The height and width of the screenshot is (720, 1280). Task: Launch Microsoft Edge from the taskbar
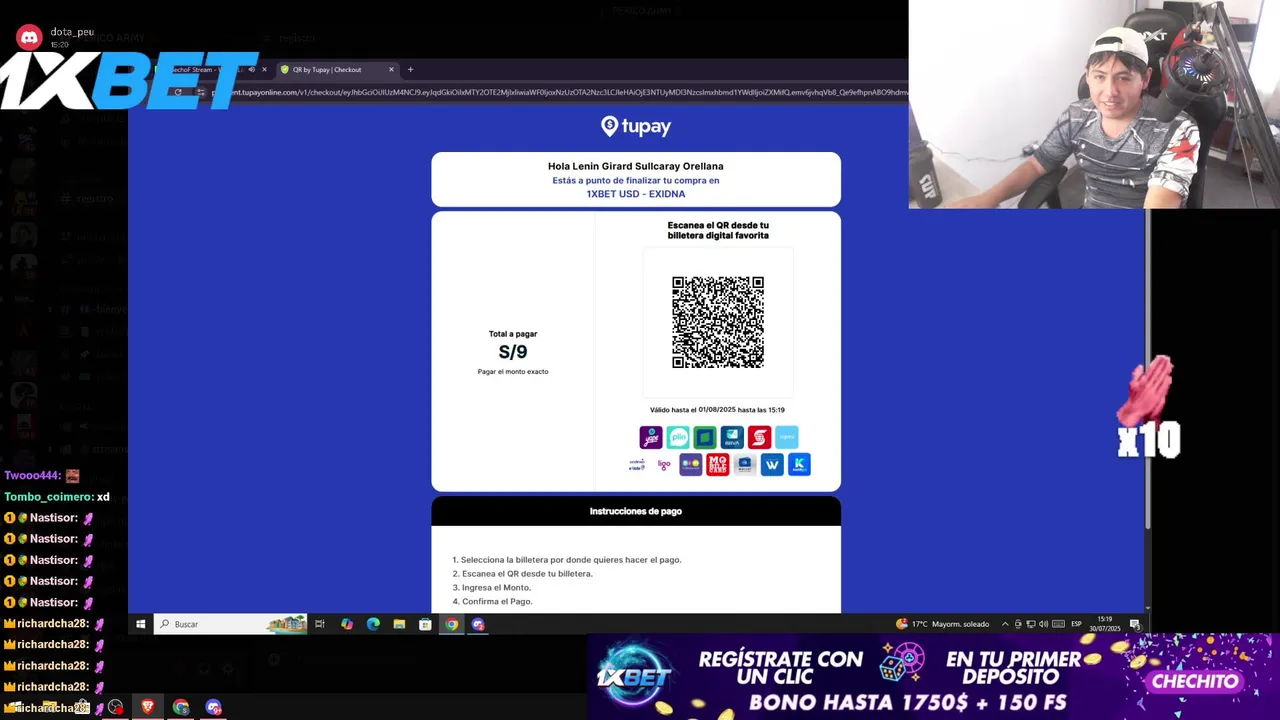point(373,624)
